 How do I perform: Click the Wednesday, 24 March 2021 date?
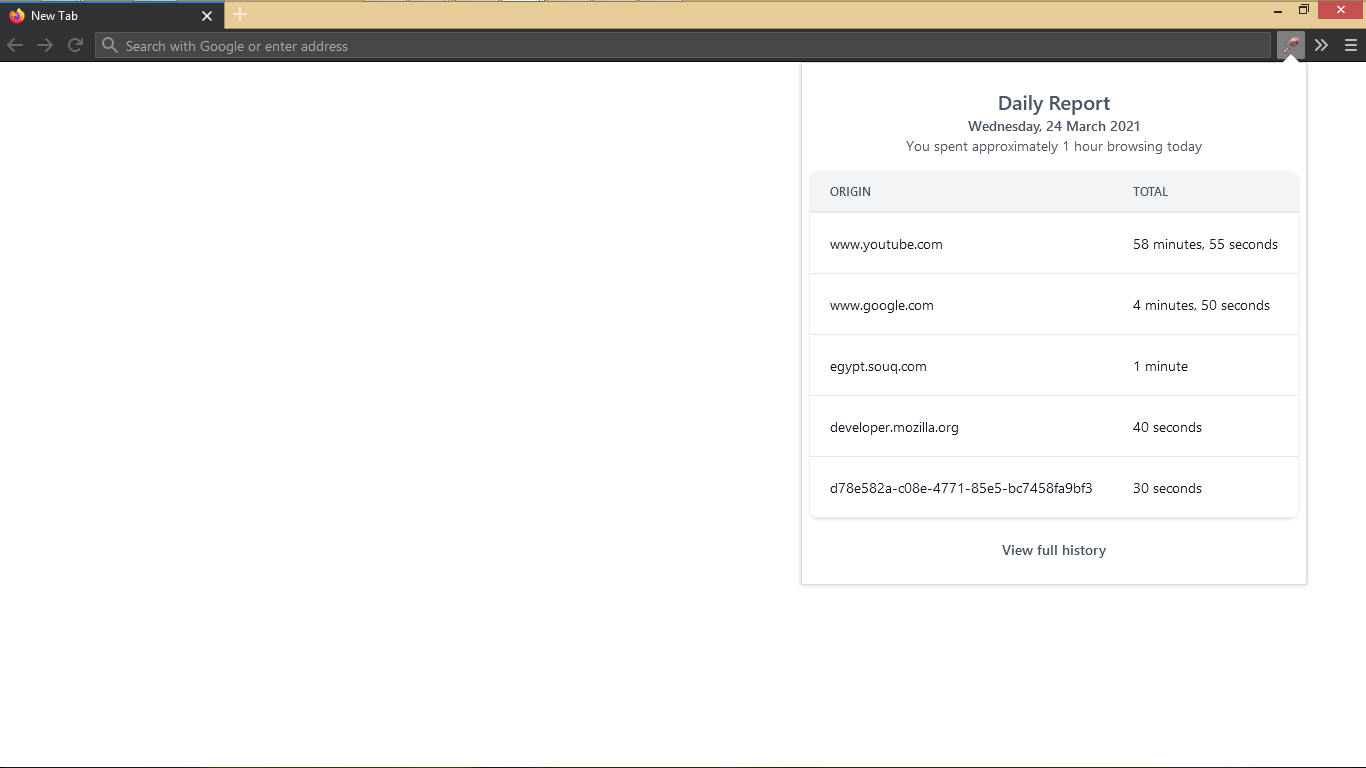coord(1054,127)
